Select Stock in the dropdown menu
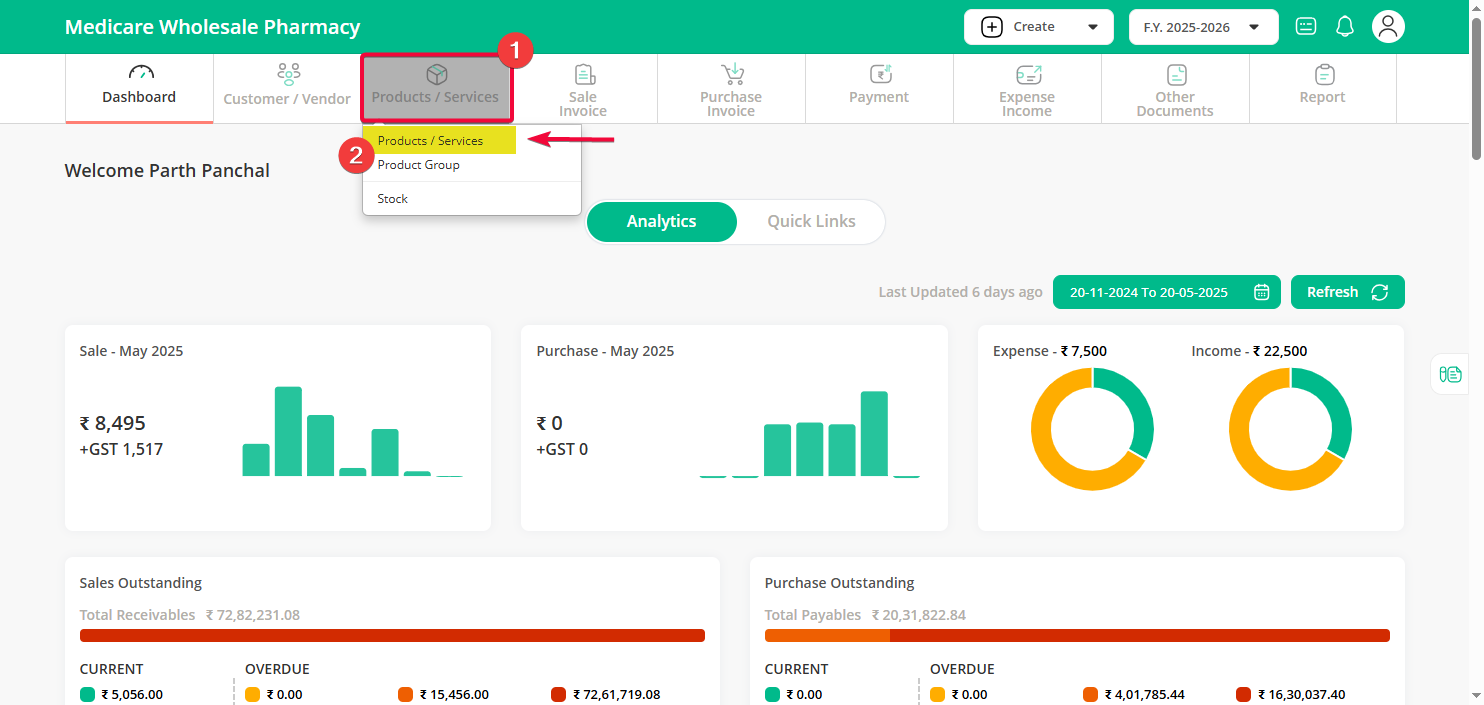This screenshot has height=705, width=1484. [393, 199]
